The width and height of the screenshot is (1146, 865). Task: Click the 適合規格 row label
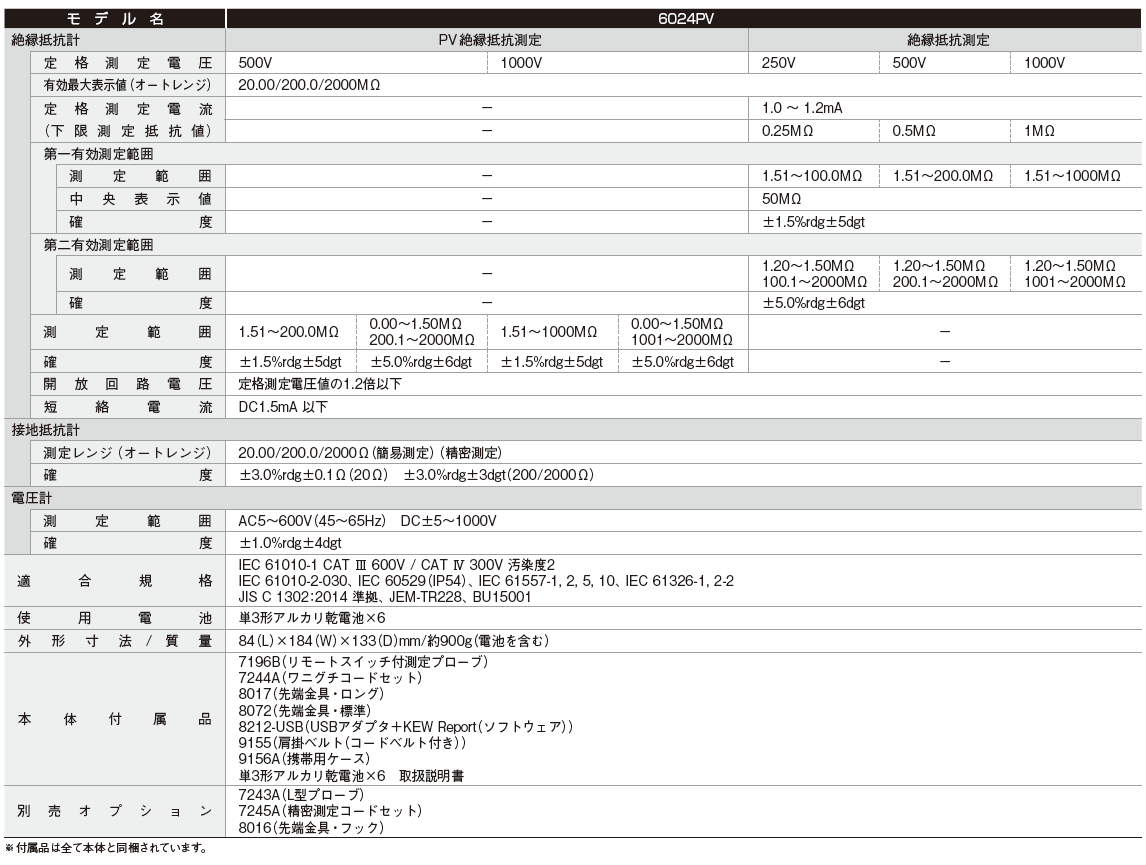pyautogui.click(x=115, y=581)
